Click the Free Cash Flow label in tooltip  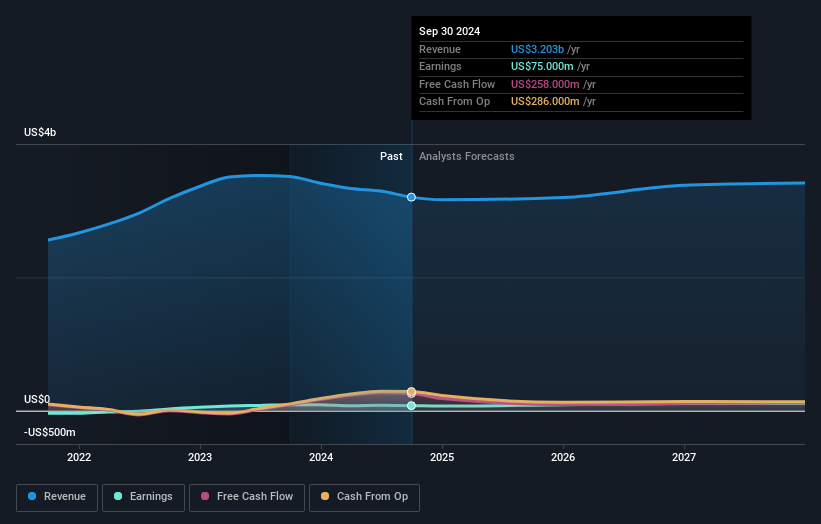(457, 84)
